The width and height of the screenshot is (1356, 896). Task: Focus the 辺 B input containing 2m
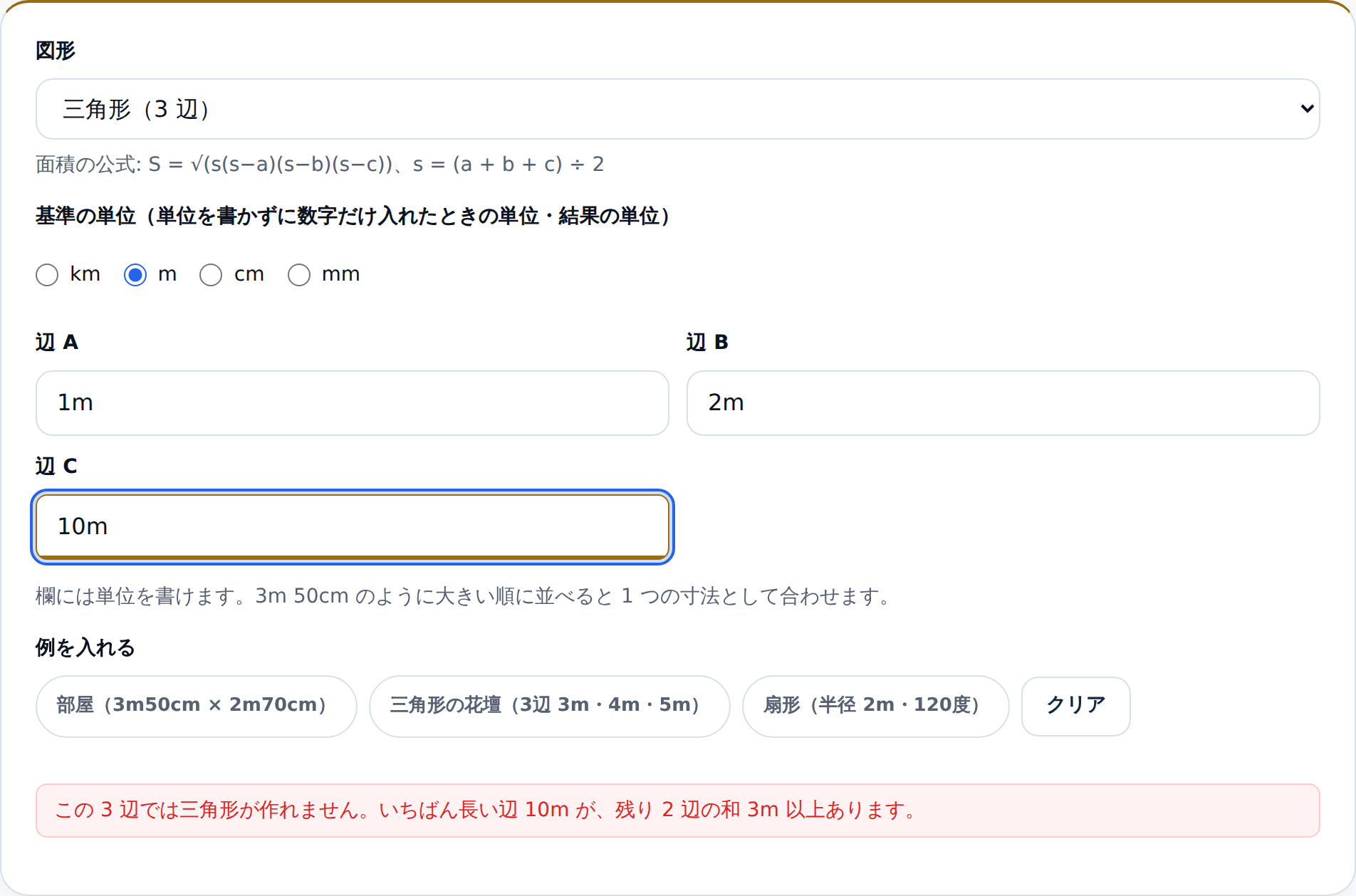click(x=1003, y=403)
